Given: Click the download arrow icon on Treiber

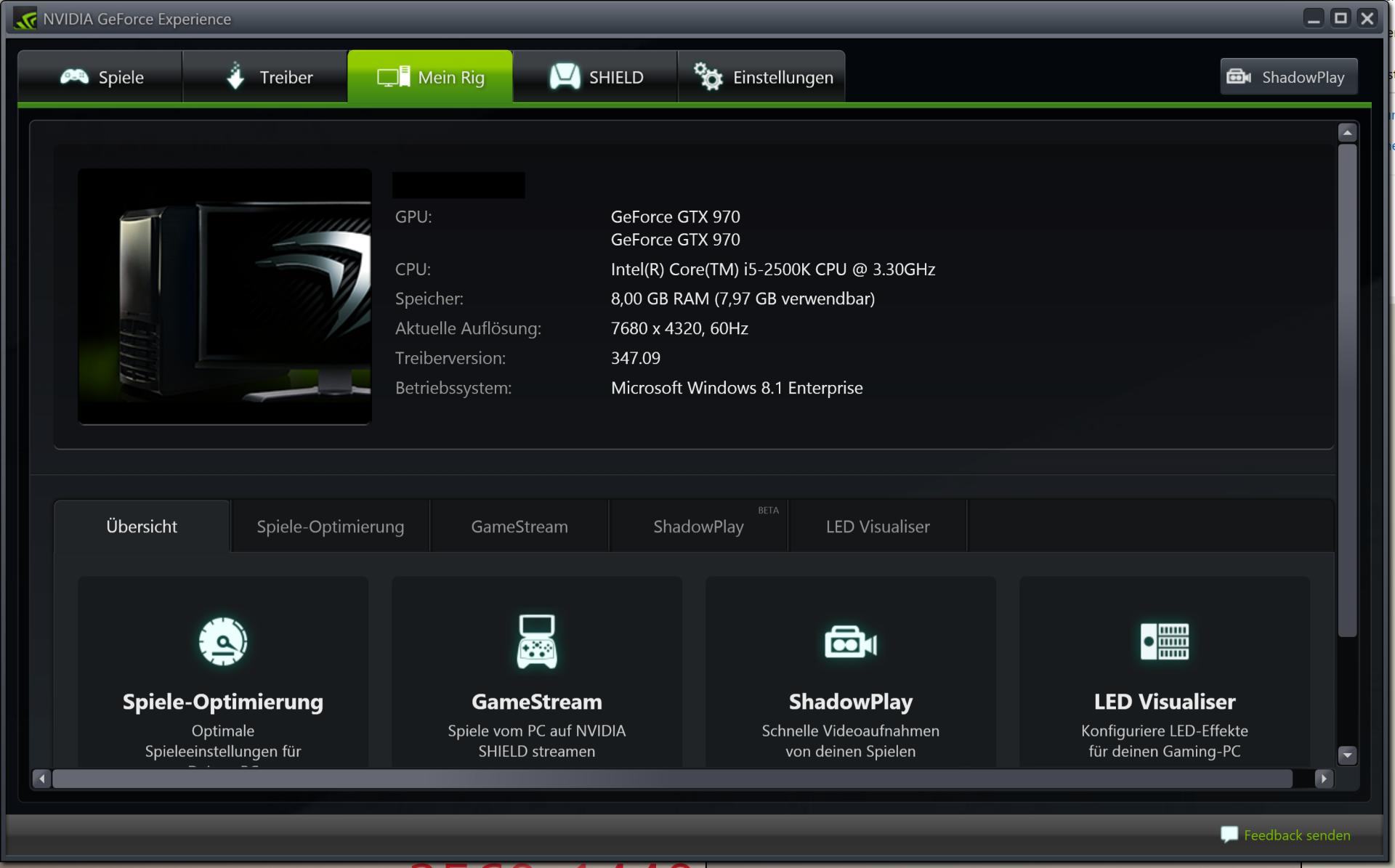Looking at the screenshot, I should coord(235,76).
